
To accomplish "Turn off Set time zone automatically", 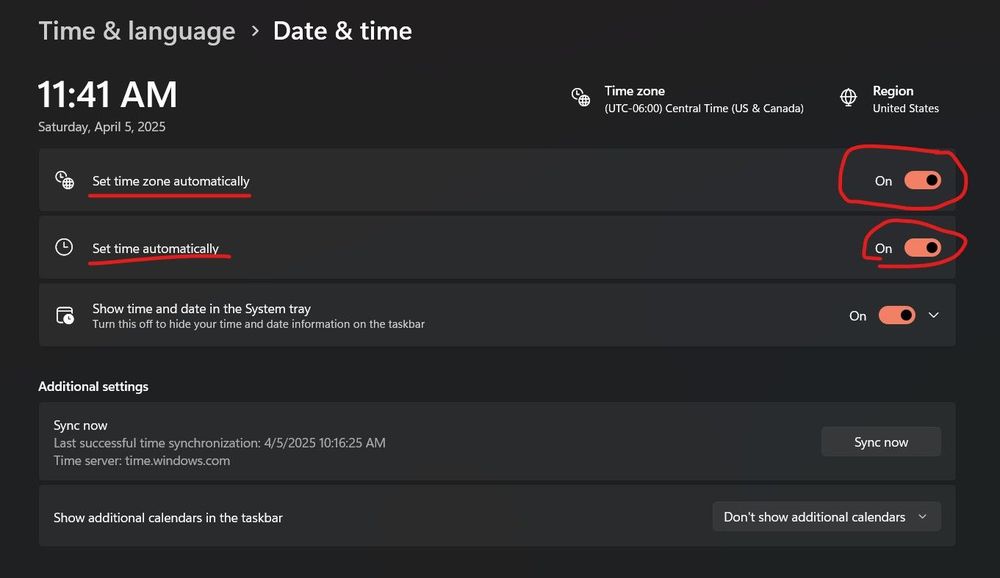I will (921, 180).
